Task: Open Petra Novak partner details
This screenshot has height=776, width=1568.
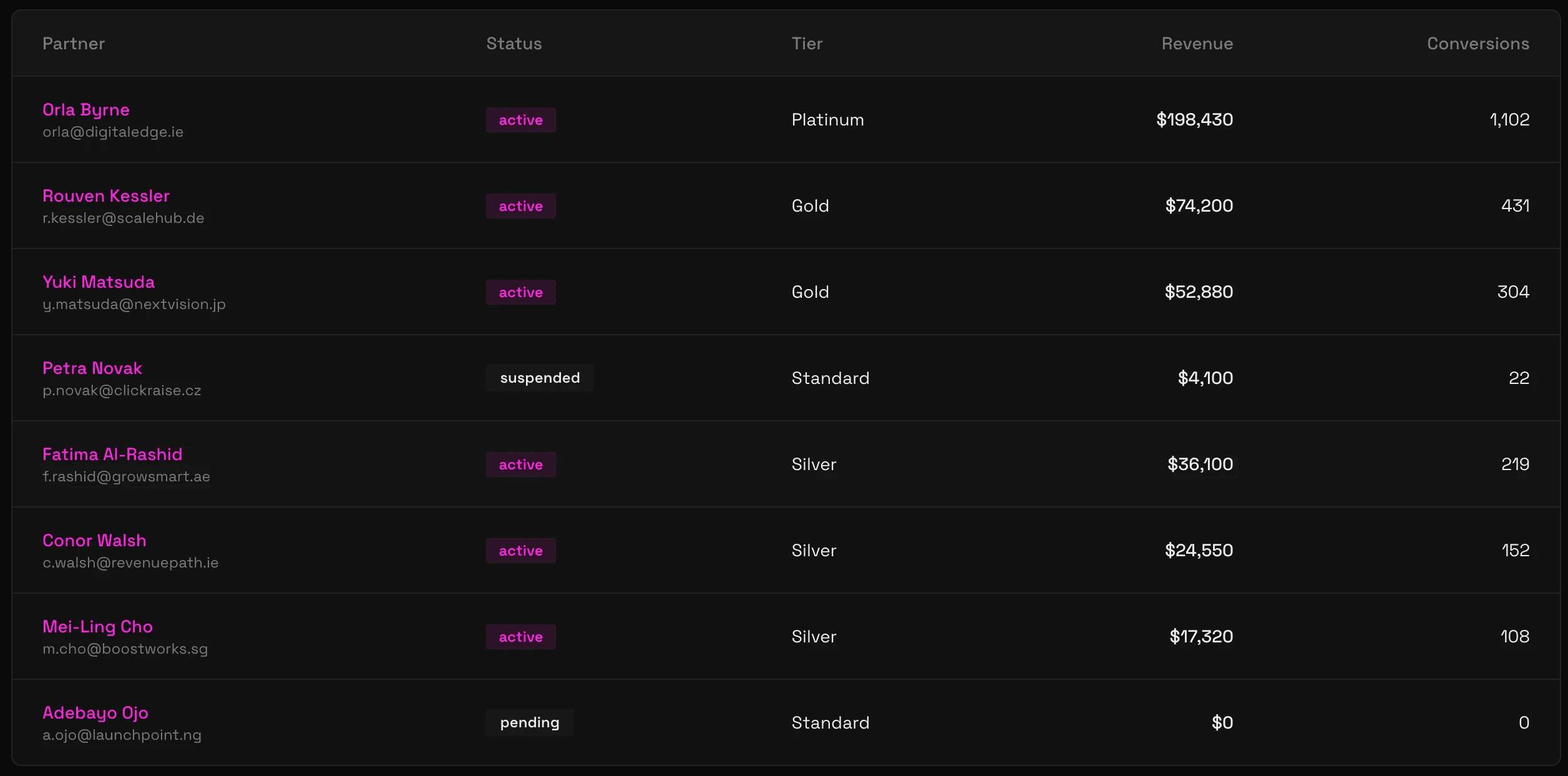Action: coord(92,368)
